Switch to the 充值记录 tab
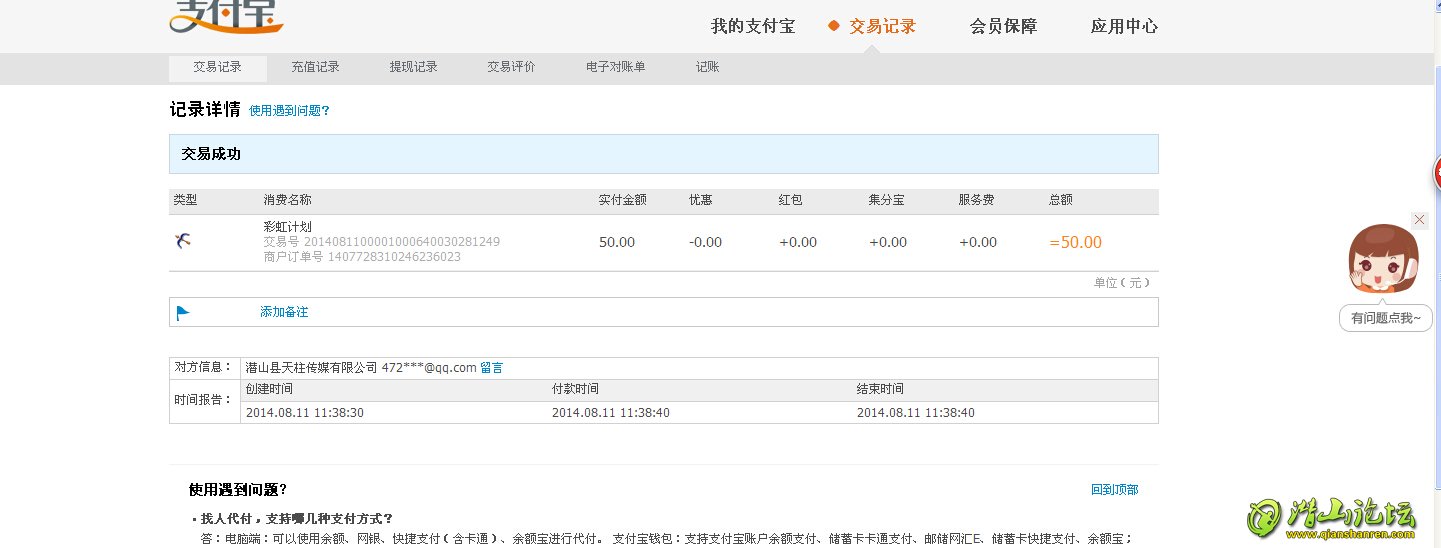Screen dimensions: 1441x548 tap(315, 67)
